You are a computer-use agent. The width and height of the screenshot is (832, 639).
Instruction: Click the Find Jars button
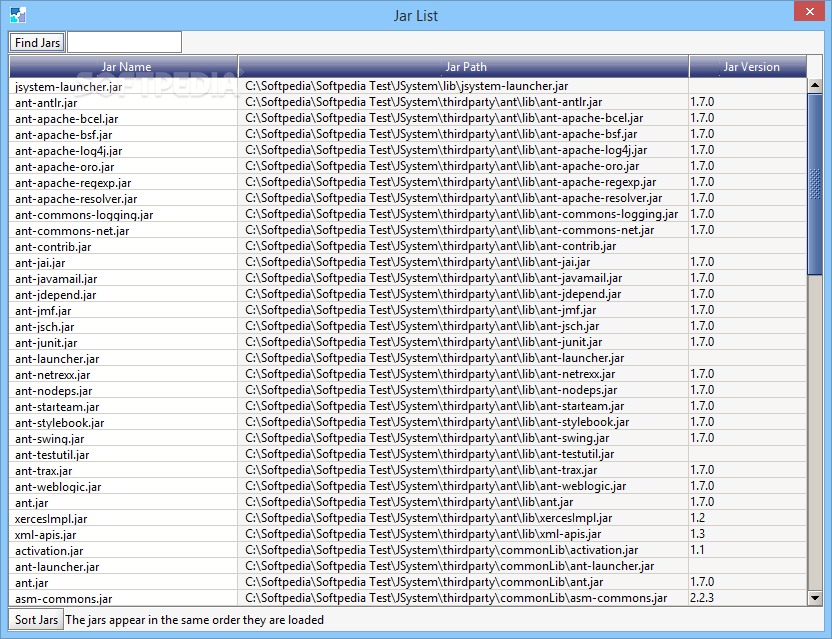click(x=37, y=42)
